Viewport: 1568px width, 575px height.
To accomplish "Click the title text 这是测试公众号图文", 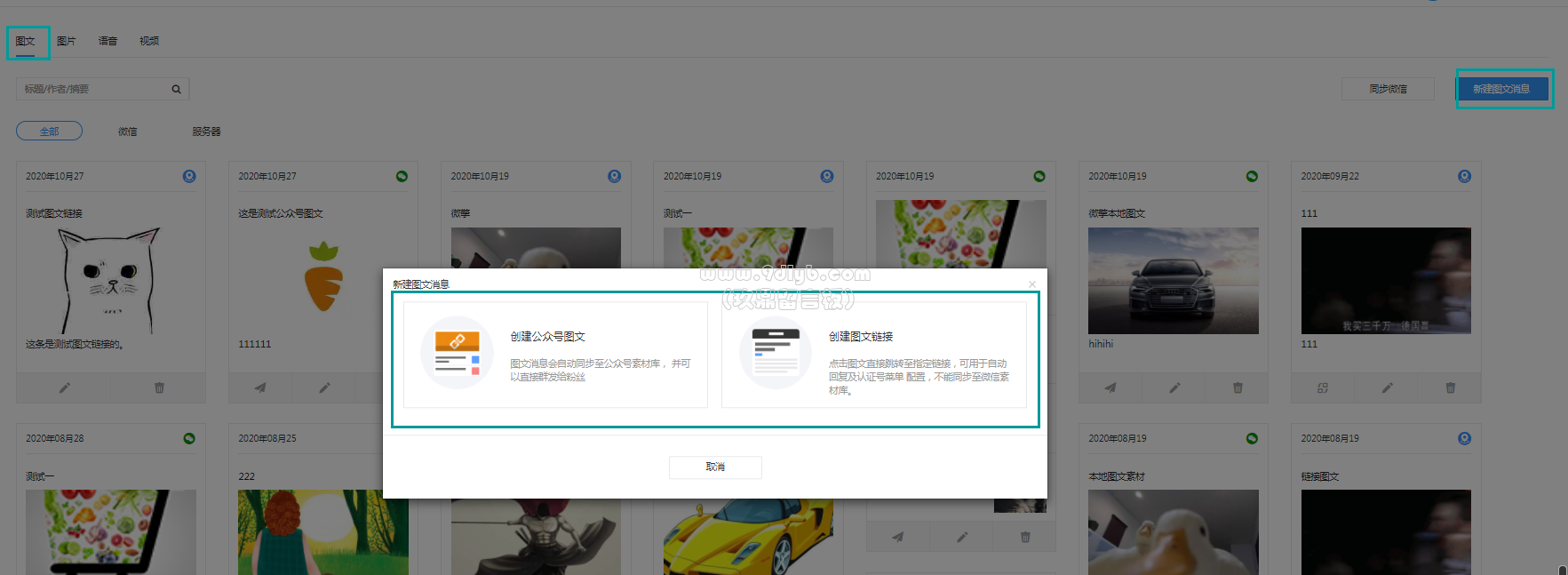I will (x=281, y=213).
